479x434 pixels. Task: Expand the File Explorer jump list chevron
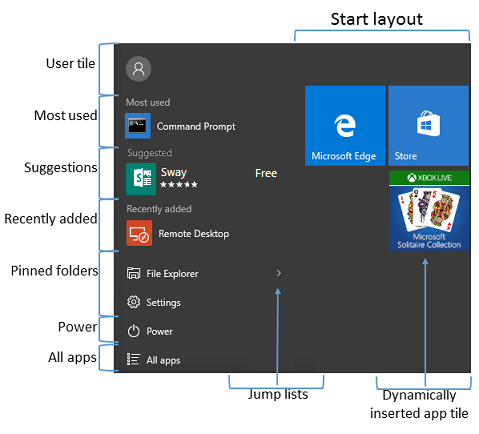point(279,273)
